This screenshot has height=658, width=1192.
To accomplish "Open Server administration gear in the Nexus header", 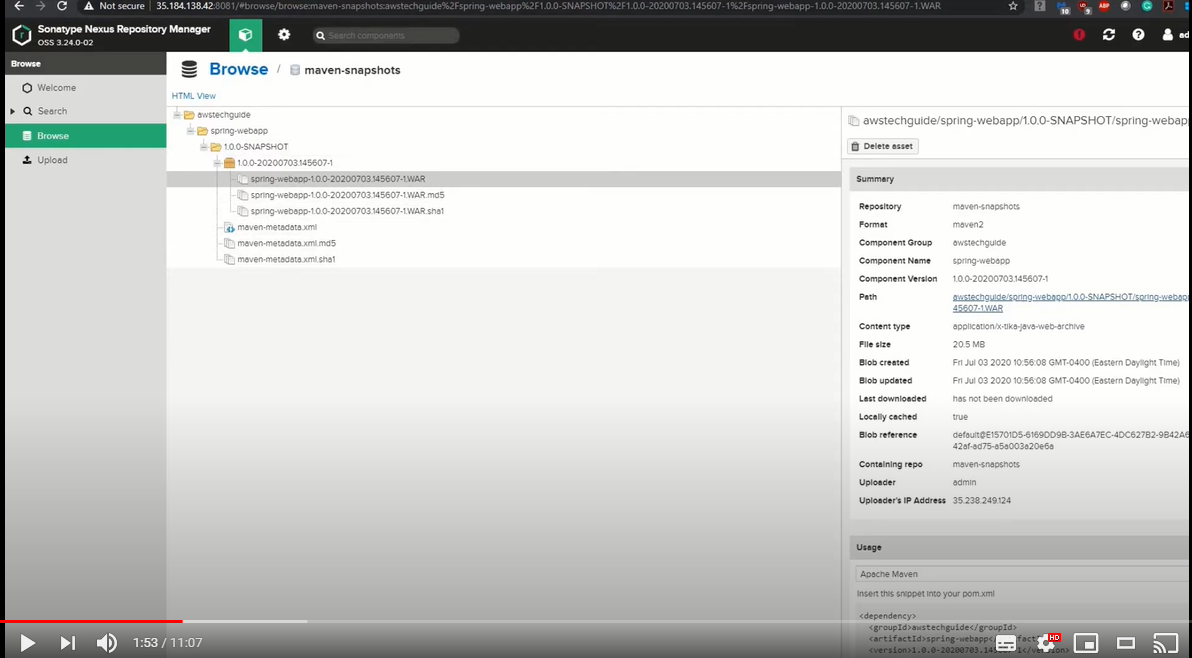I will [284, 35].
